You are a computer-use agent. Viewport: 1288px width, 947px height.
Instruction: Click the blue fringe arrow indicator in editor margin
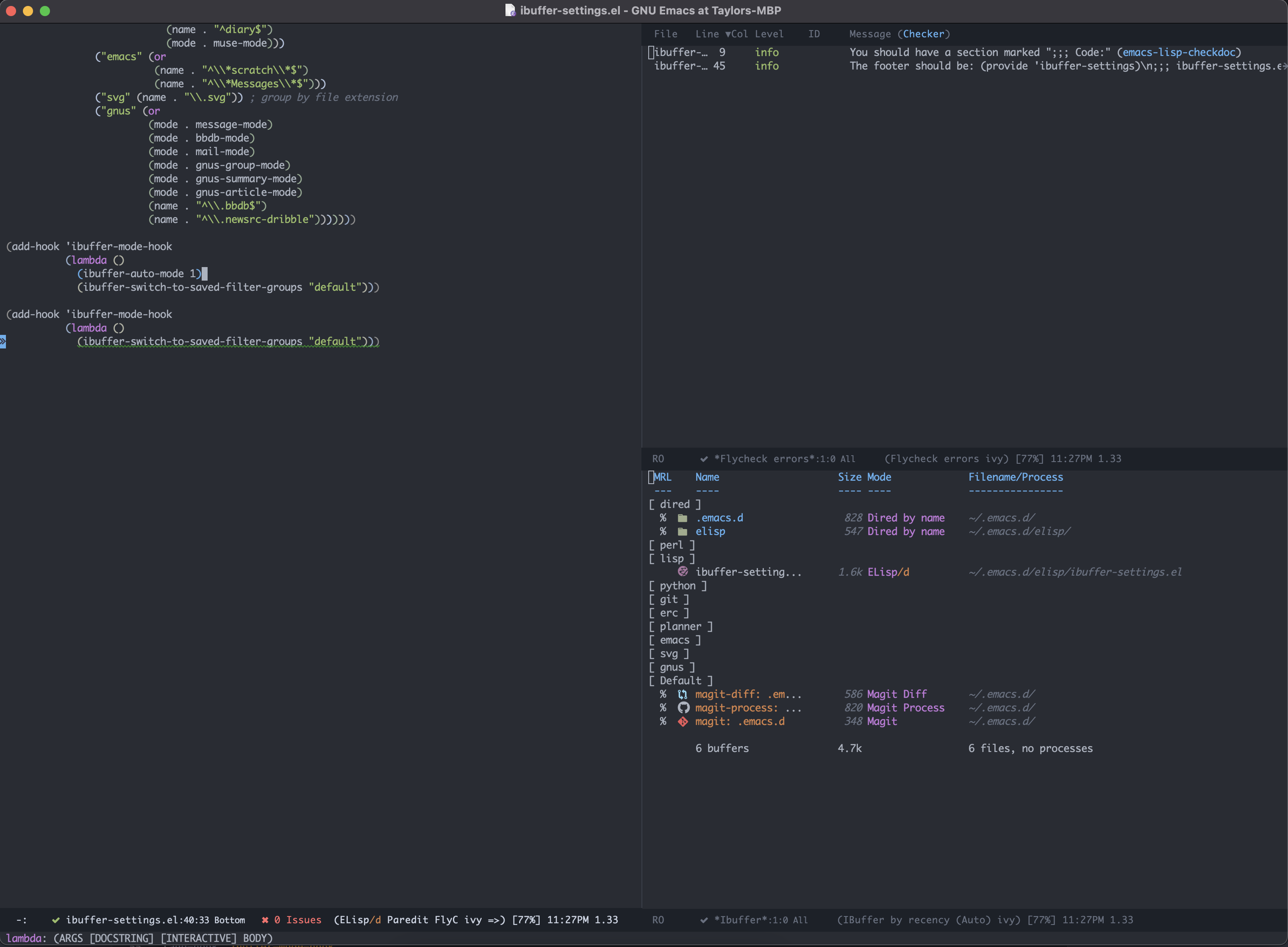tap(3, 342)
